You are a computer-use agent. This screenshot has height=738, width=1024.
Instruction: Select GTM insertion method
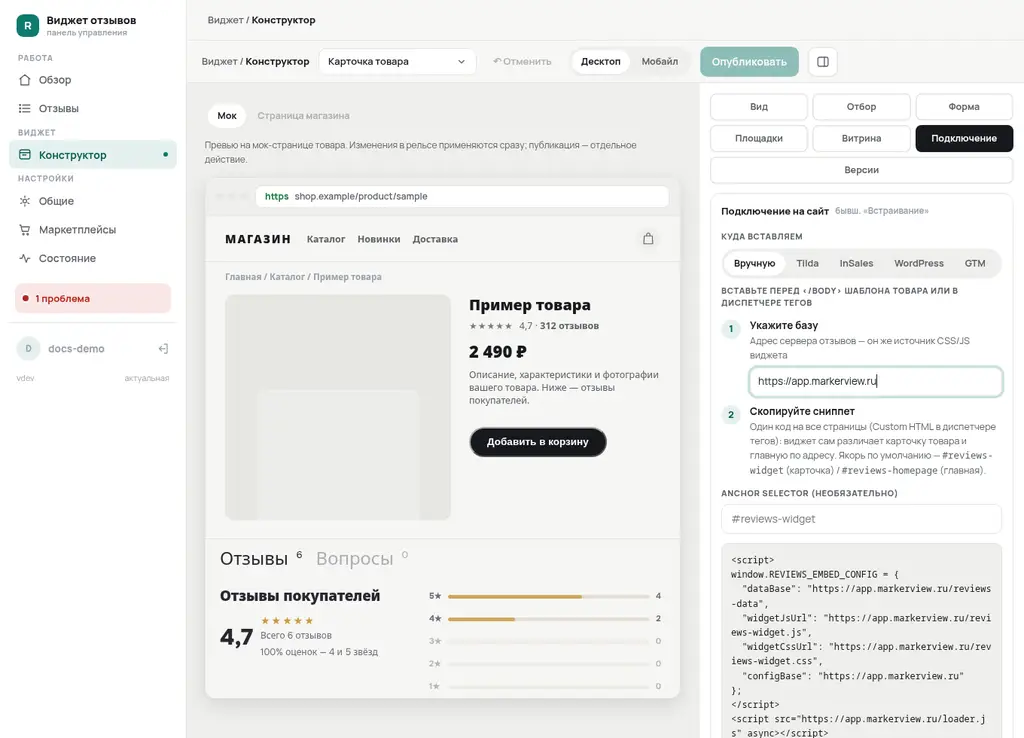(975, 263)
